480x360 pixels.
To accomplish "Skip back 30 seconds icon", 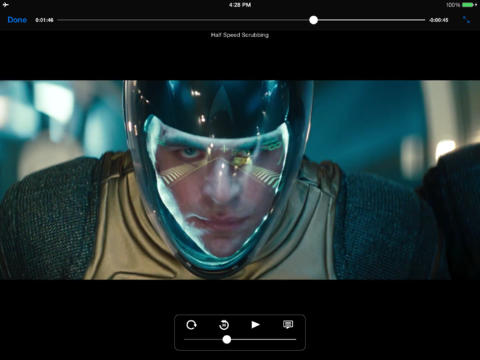I will tap(224, 325).
